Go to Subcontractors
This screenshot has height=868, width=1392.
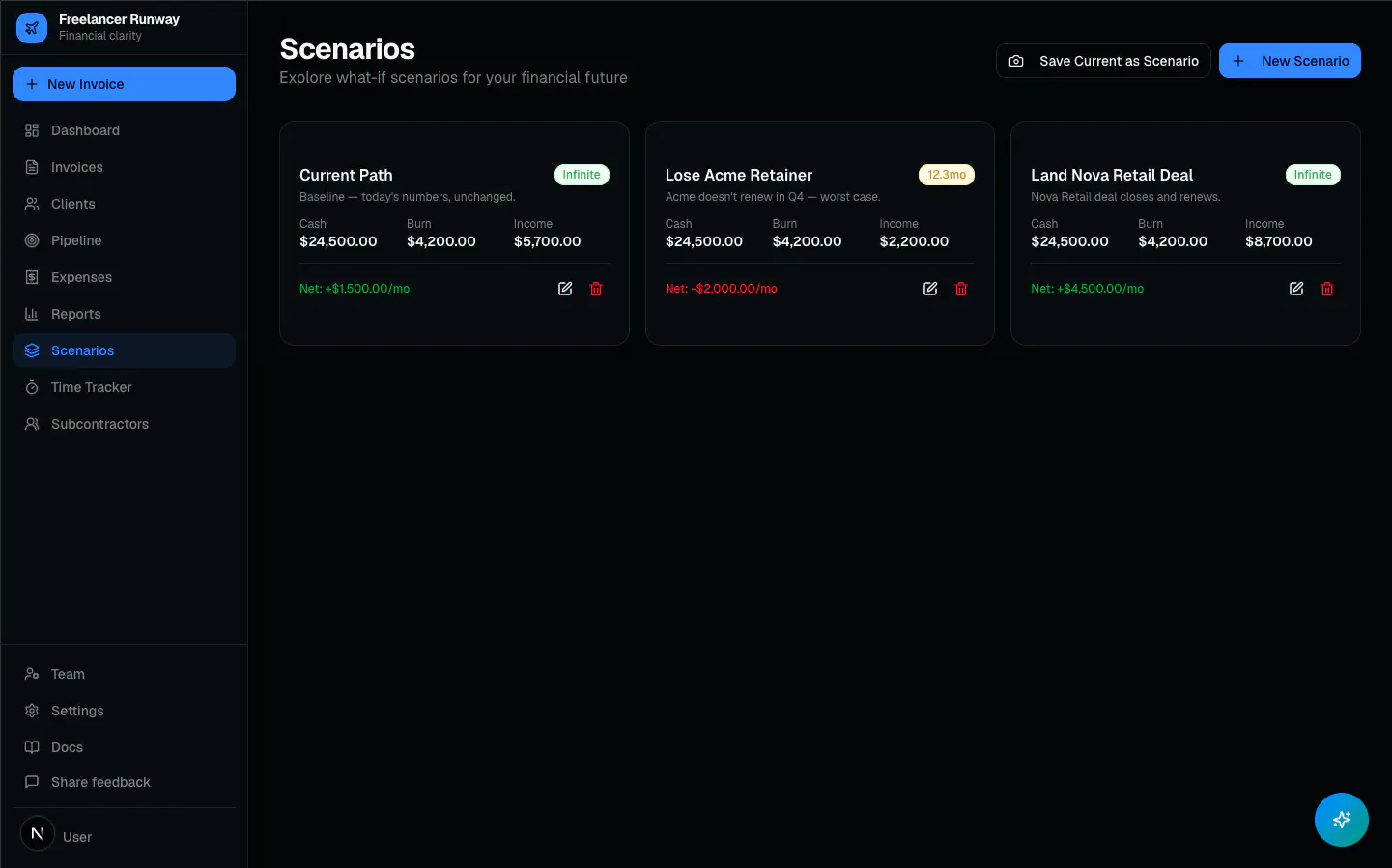[124, 424]
